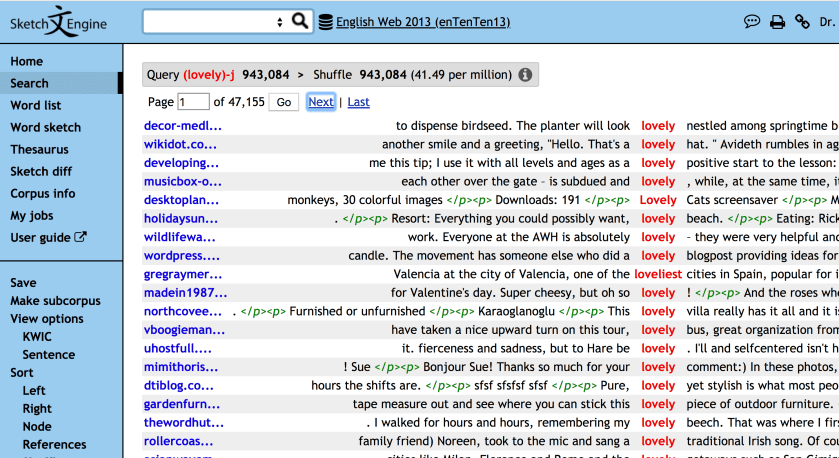The image size is (839, 458).
Task: Open Word list in the sidebar
Action: click(35, 105)
